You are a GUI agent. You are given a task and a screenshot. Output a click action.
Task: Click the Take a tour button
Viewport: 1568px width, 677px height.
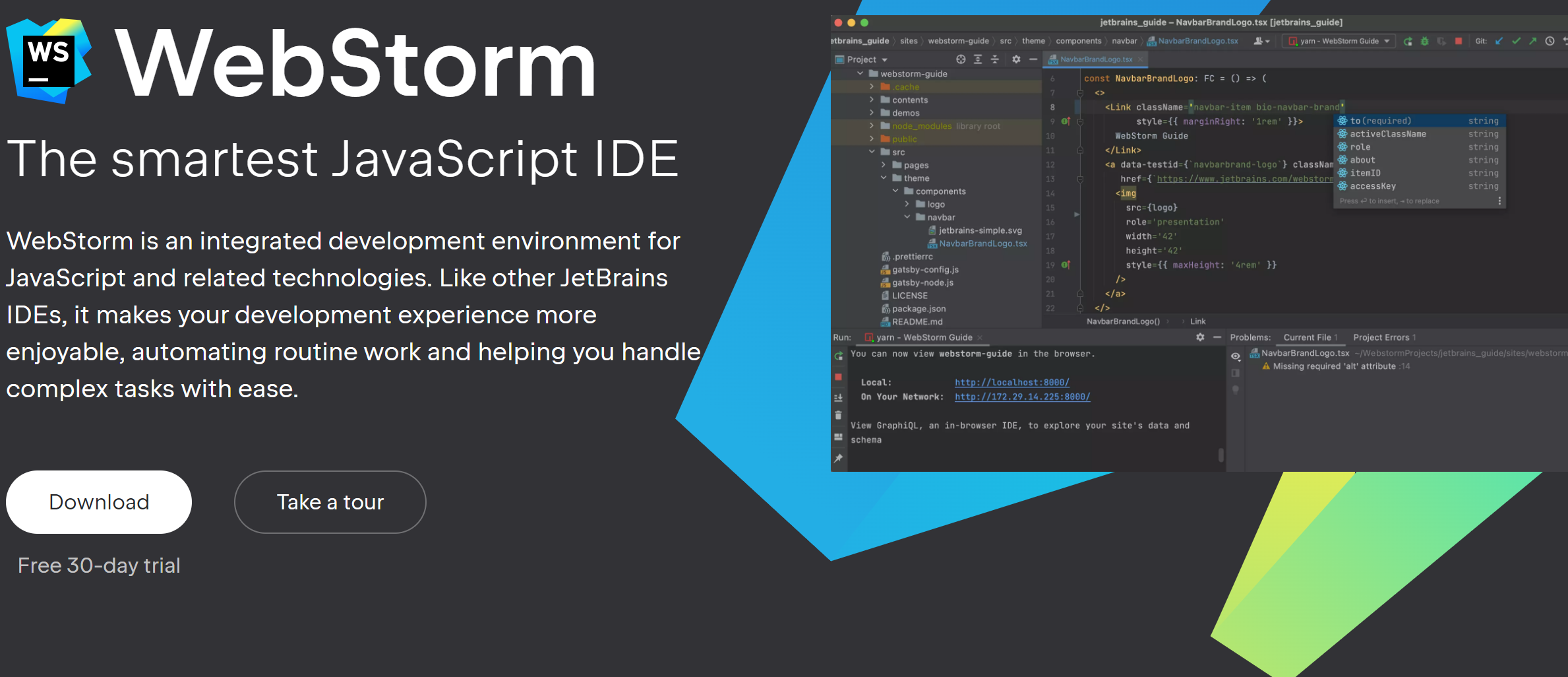click(330, 502)
